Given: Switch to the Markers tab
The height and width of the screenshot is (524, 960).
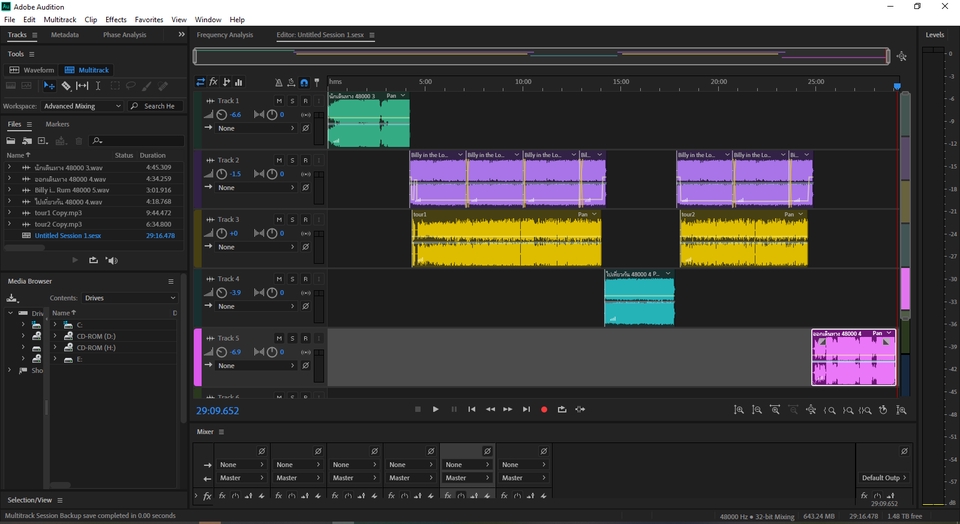Looking at the screenshot, I should (57, 124).
